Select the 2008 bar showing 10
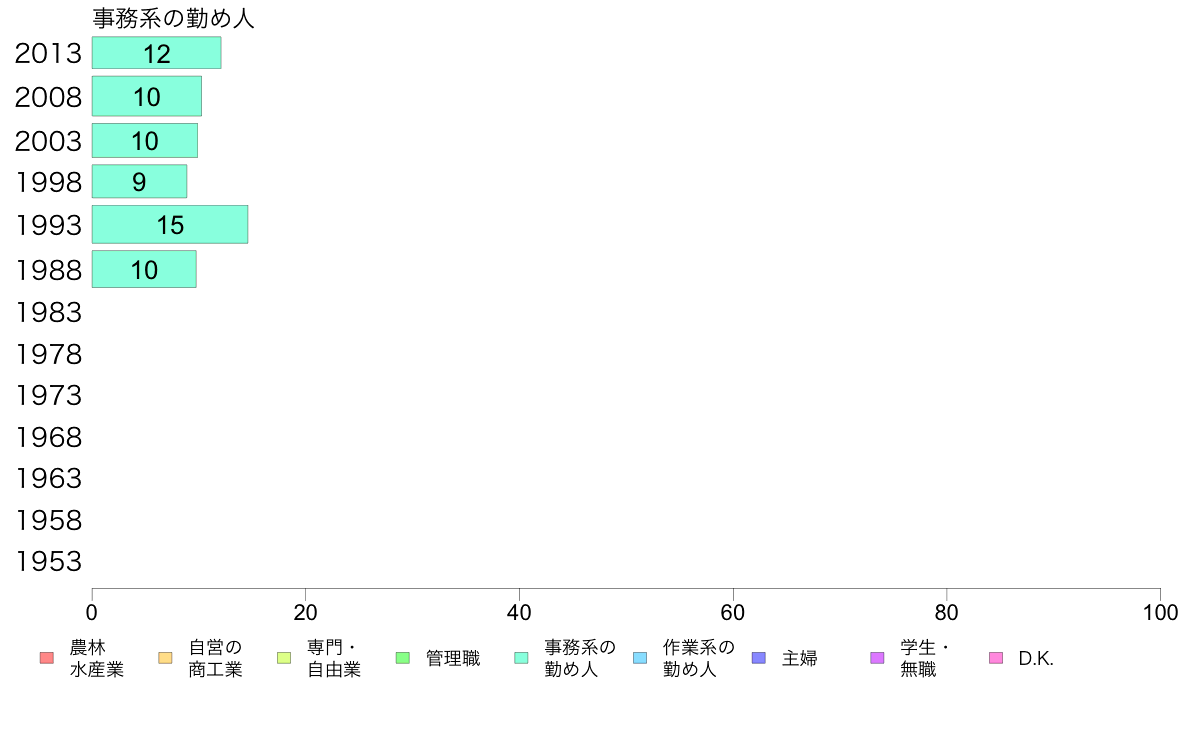 tap(147, 96)
